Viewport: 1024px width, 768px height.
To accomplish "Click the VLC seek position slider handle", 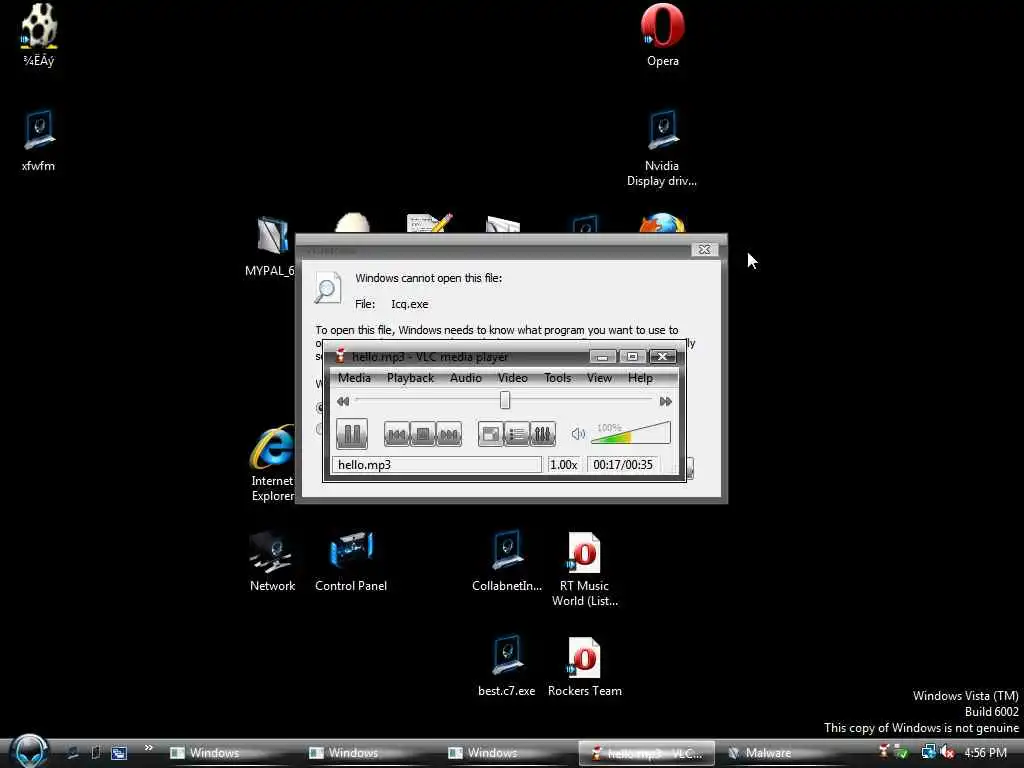I will point(505,400).
